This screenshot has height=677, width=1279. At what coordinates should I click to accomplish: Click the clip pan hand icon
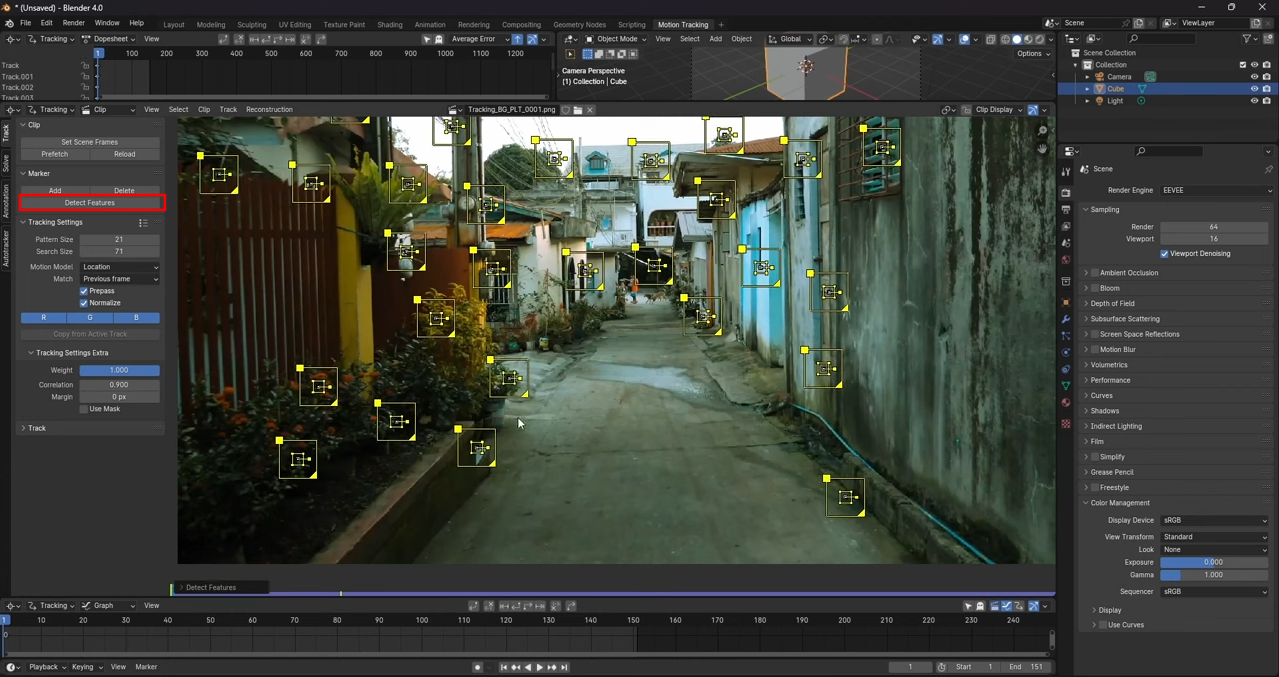[1042, 149]
